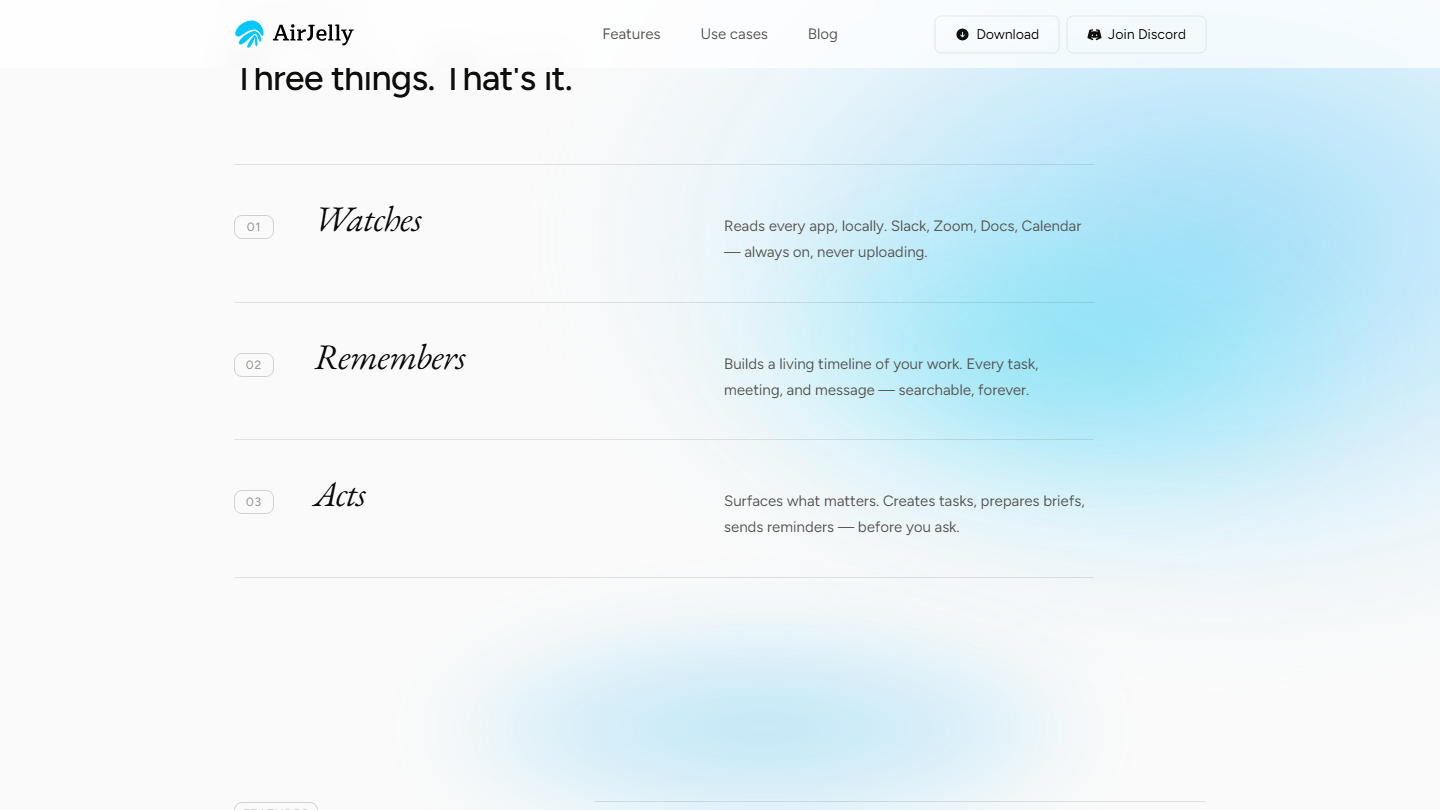Click the Join Discord button
Image resolution: width=1440 pixels, height=810 pixels.
click(x=1136, y=34)
